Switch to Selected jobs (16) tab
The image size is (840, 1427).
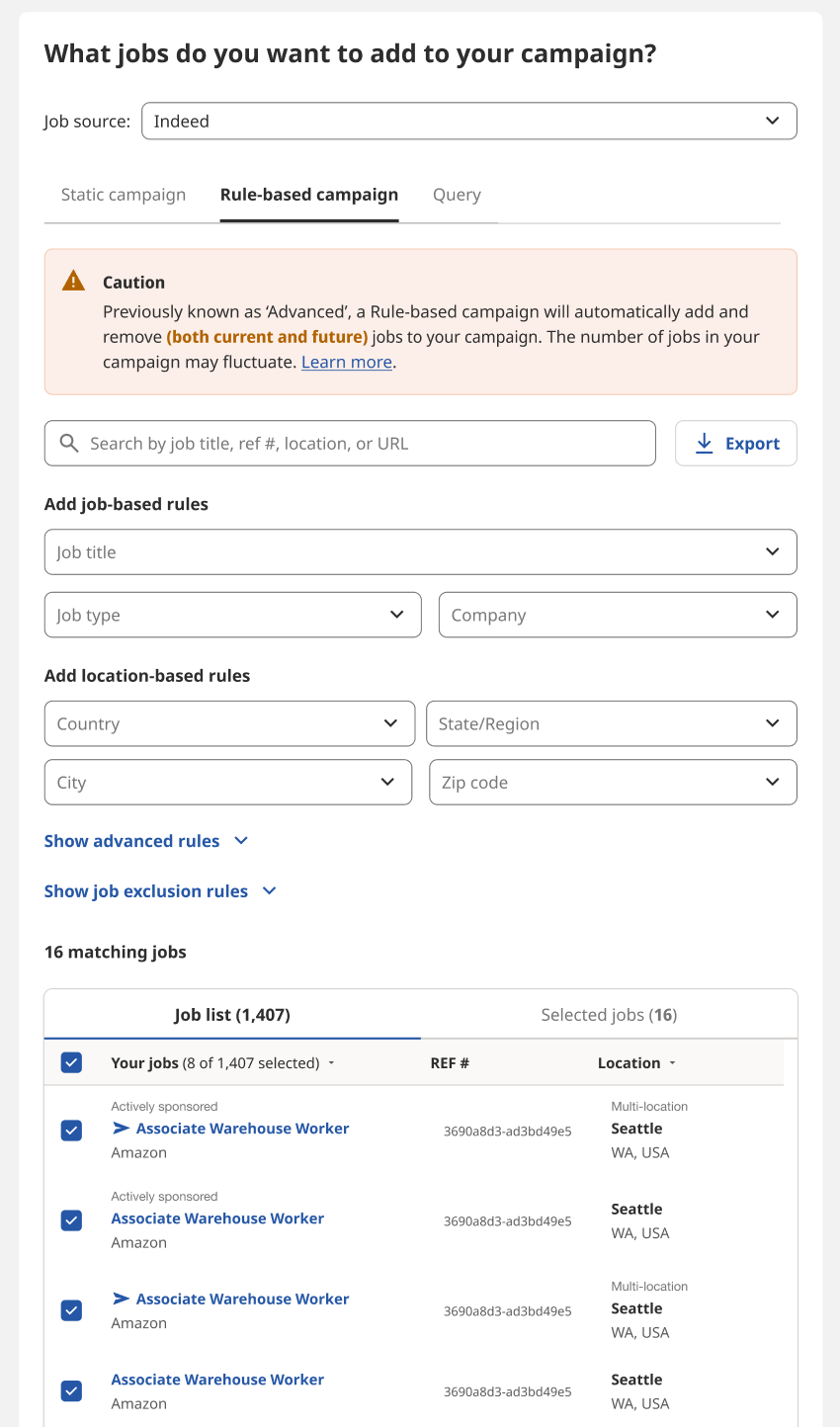click(x=609, y=1015)
